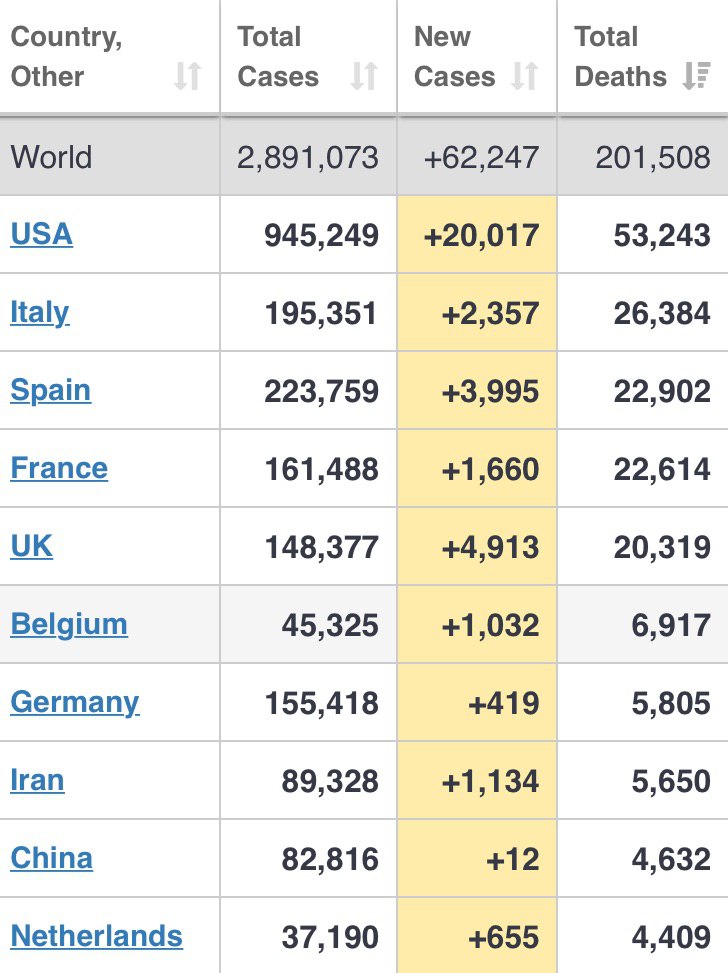
Task: Select the World total cases cell
Action: pyautogui.click(x=308, y=157)
